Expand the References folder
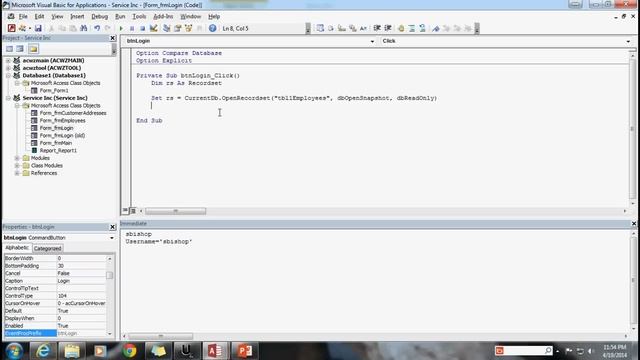640x360 pixels. pos(17,173)
